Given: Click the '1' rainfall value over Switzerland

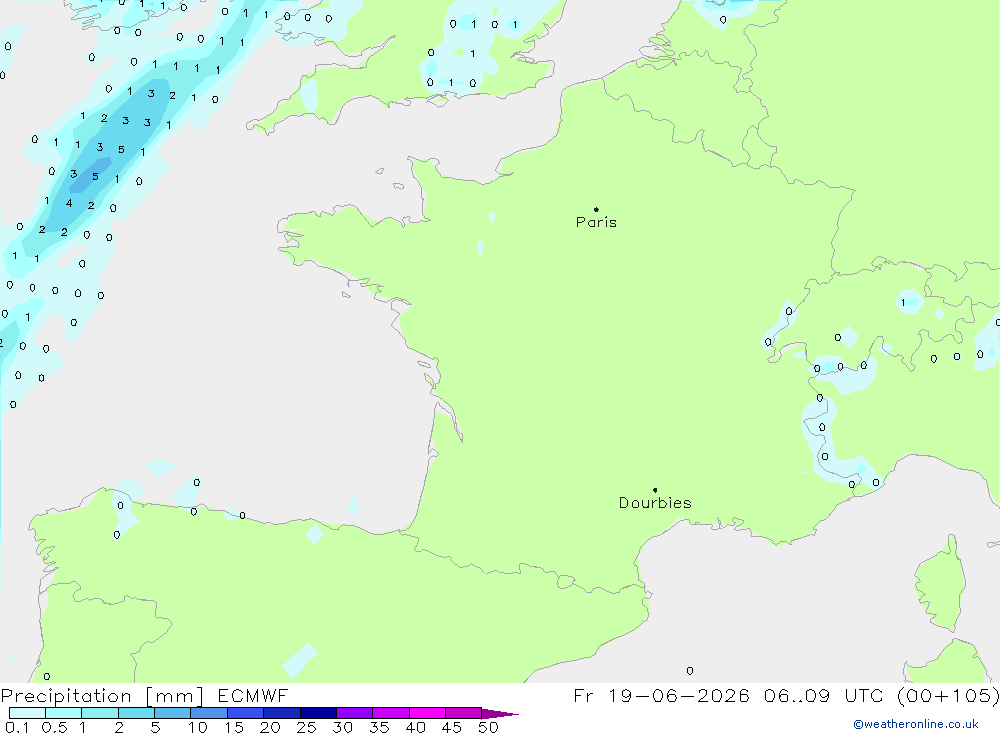Looking at the screenshot, I should point(903,302).
